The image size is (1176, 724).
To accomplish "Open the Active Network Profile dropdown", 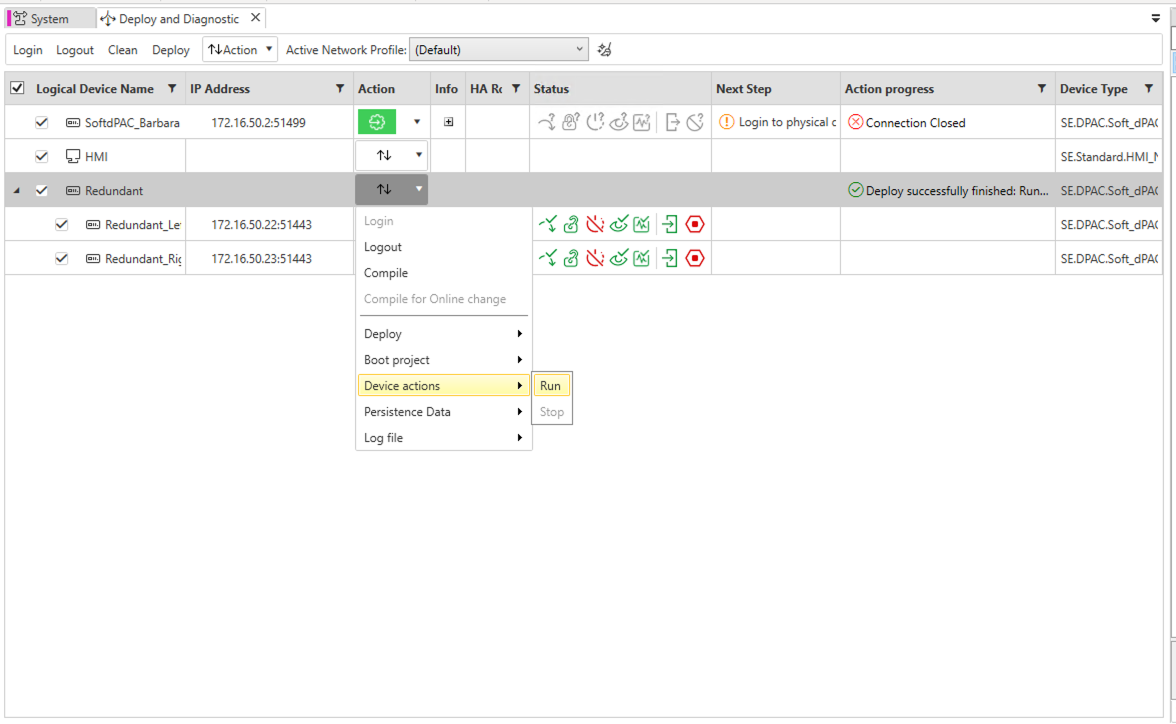I will click(499, 50).
